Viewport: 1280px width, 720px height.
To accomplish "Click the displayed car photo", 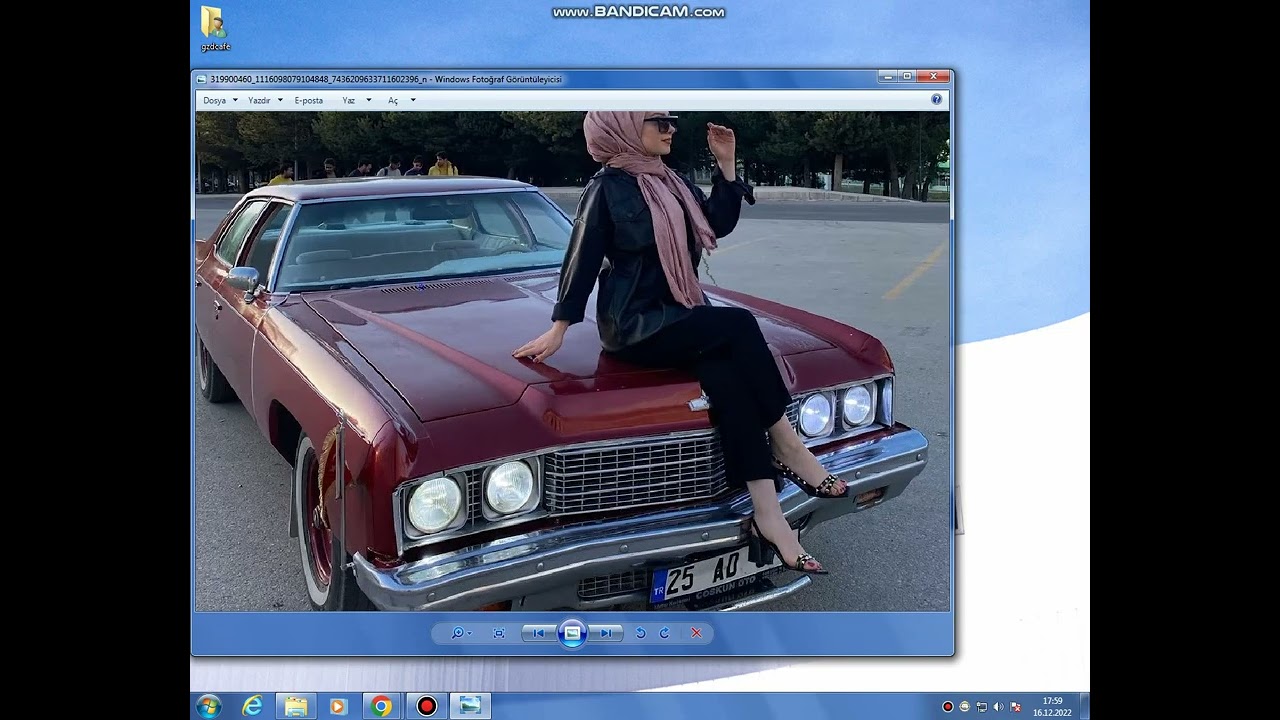I will [x=572, y=361].
